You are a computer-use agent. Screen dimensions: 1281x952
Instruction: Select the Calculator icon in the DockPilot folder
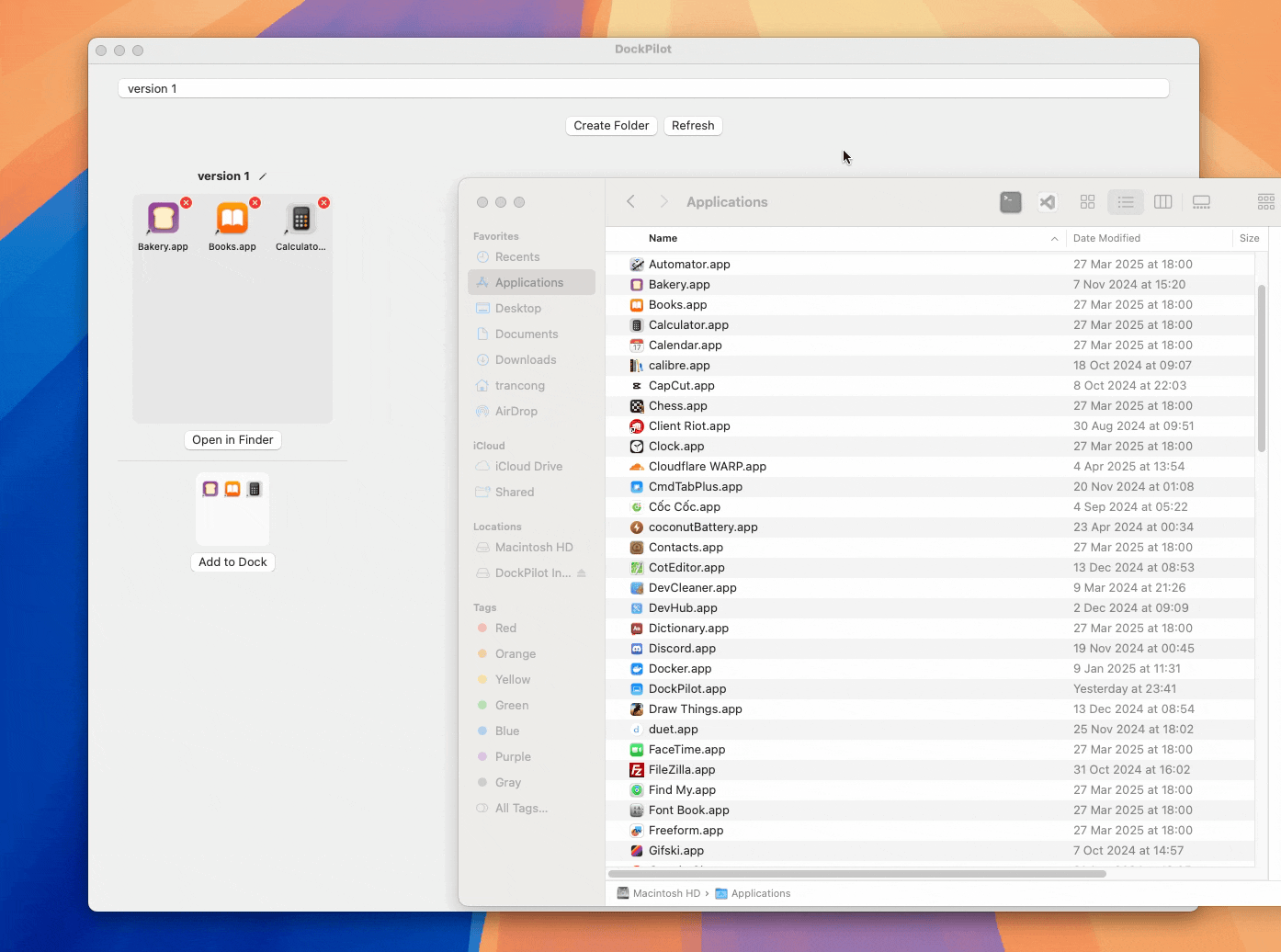click(x=300, y=219)
